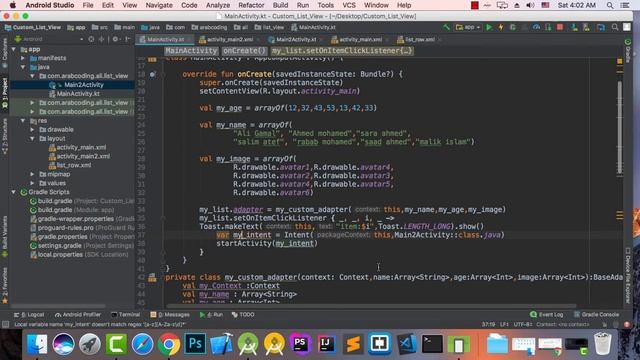
Task: Collapse the layout folder
Action: 32,139
